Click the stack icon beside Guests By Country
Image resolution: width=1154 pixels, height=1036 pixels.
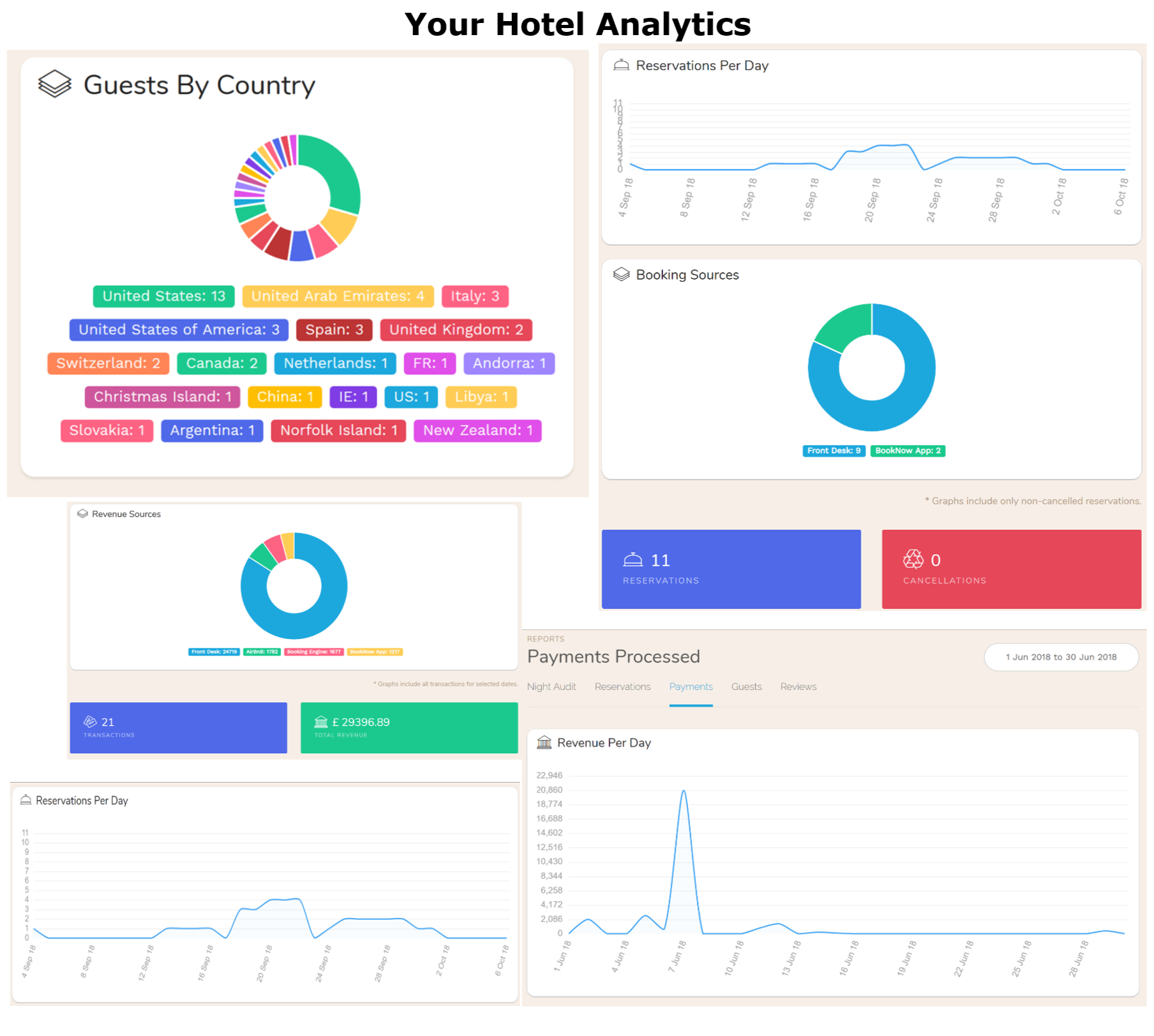pyautogui.click(x=55, y=83)
